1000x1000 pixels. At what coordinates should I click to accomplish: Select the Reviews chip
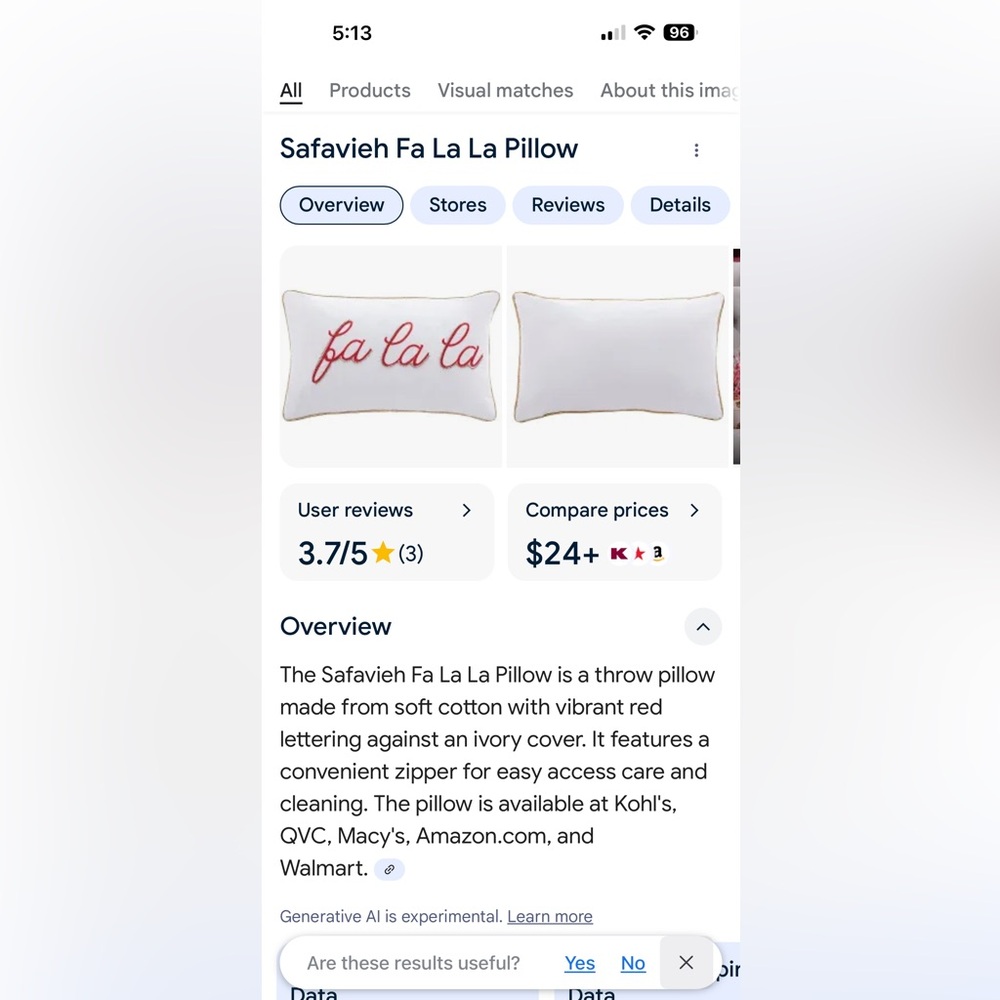pos(568,205)
